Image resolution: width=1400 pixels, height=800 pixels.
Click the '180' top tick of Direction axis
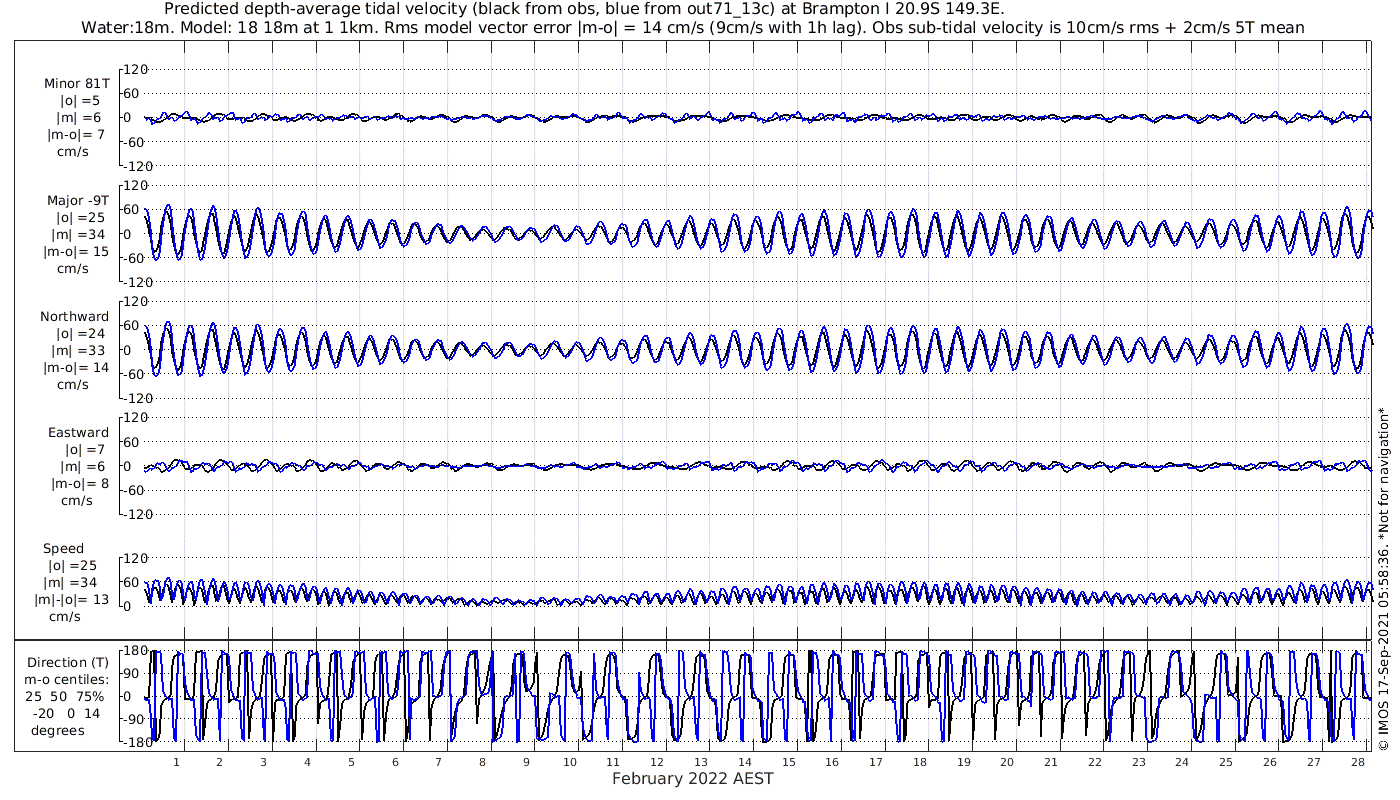tap(134, 652)
